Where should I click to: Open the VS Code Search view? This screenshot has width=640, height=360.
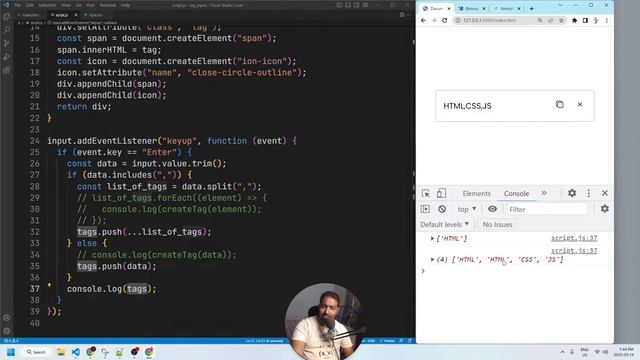point(7,30)
